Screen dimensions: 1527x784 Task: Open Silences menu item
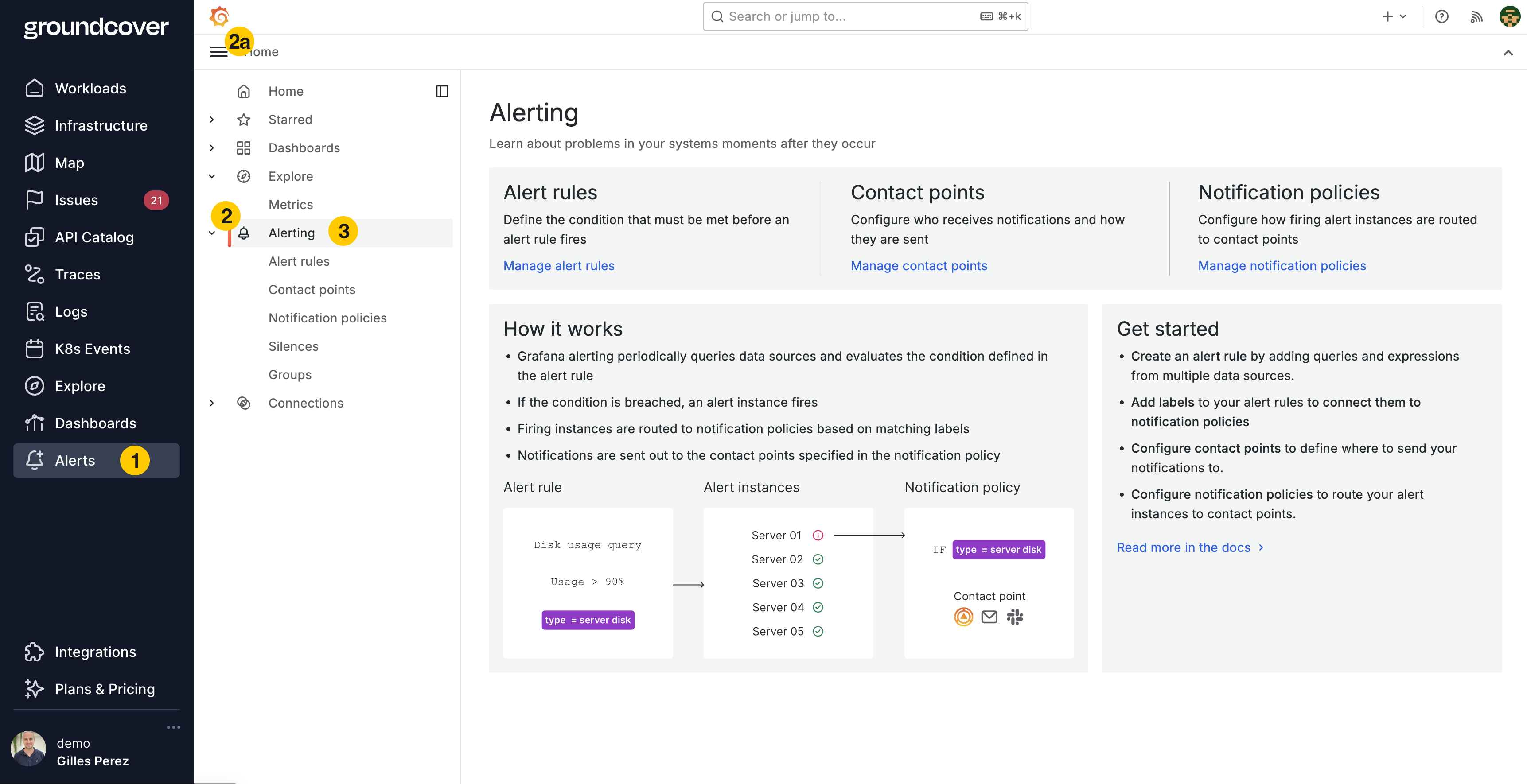[x=293, y=347]
